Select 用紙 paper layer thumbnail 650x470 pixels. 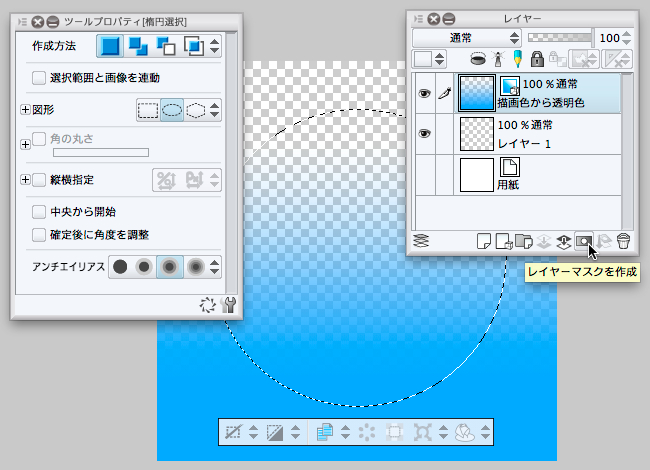coord(477,174)
